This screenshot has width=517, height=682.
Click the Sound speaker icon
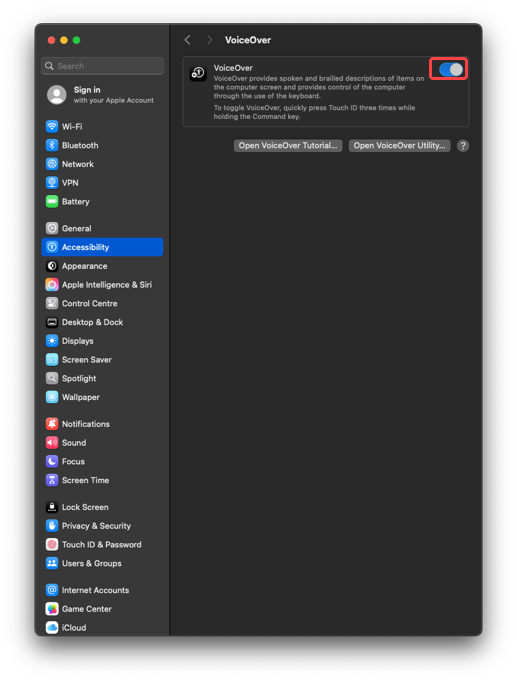pyautogui.click(x=52, y=443)
